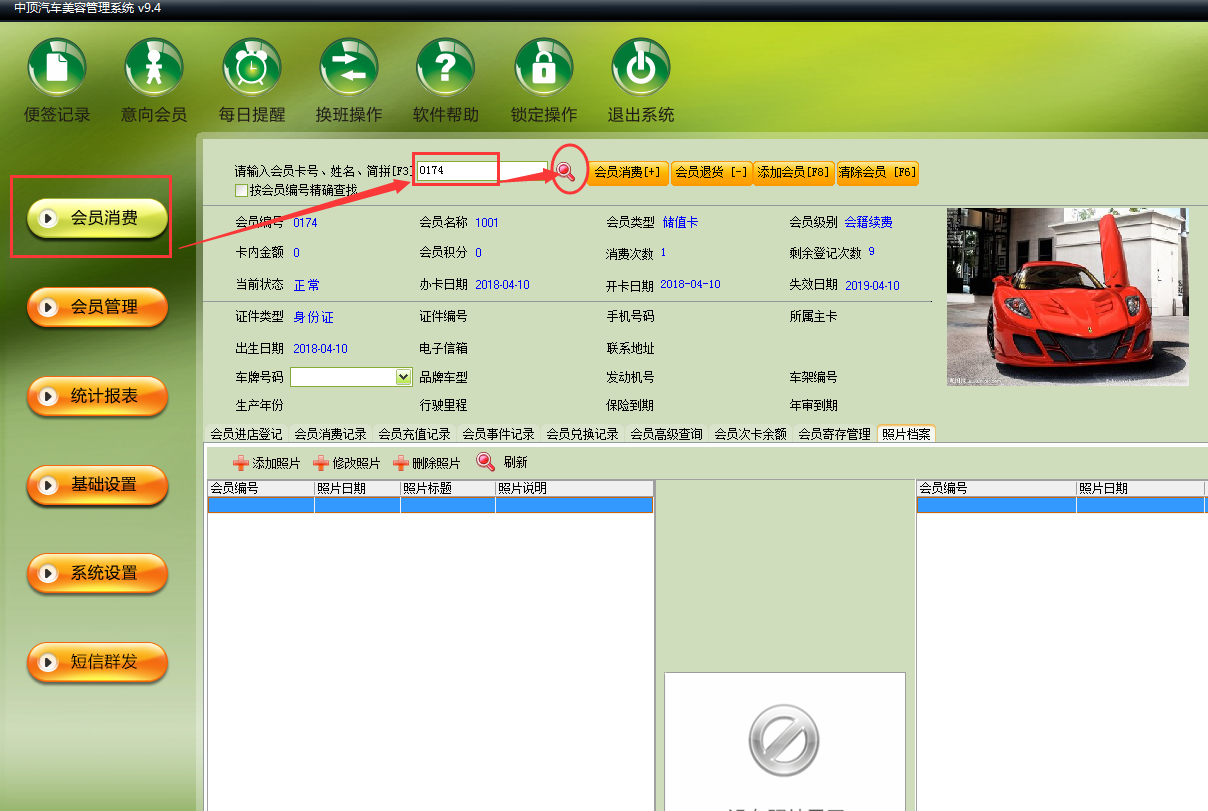The image size is (1208, 811).
Task: Click the 清除会员[F6] button
Action: [877, 172]
